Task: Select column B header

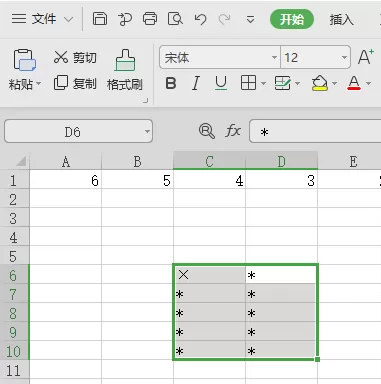Action: pos(137,162)
